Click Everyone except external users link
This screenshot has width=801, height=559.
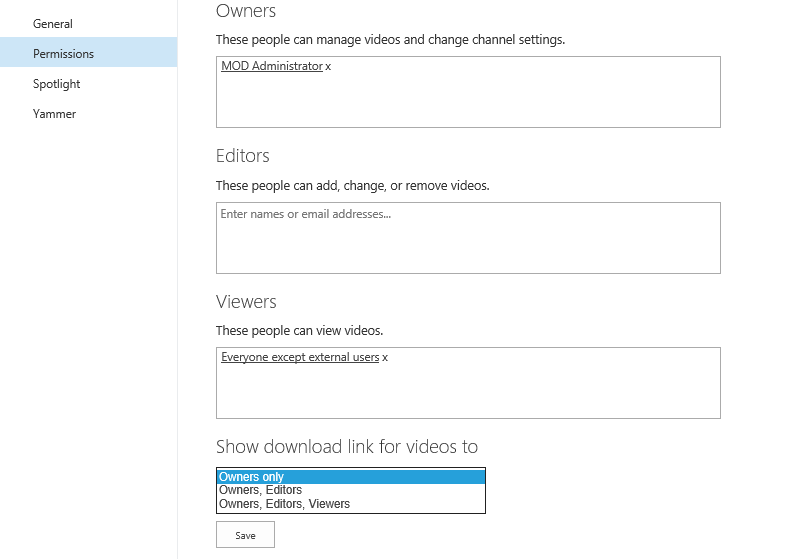coord(300,357)
